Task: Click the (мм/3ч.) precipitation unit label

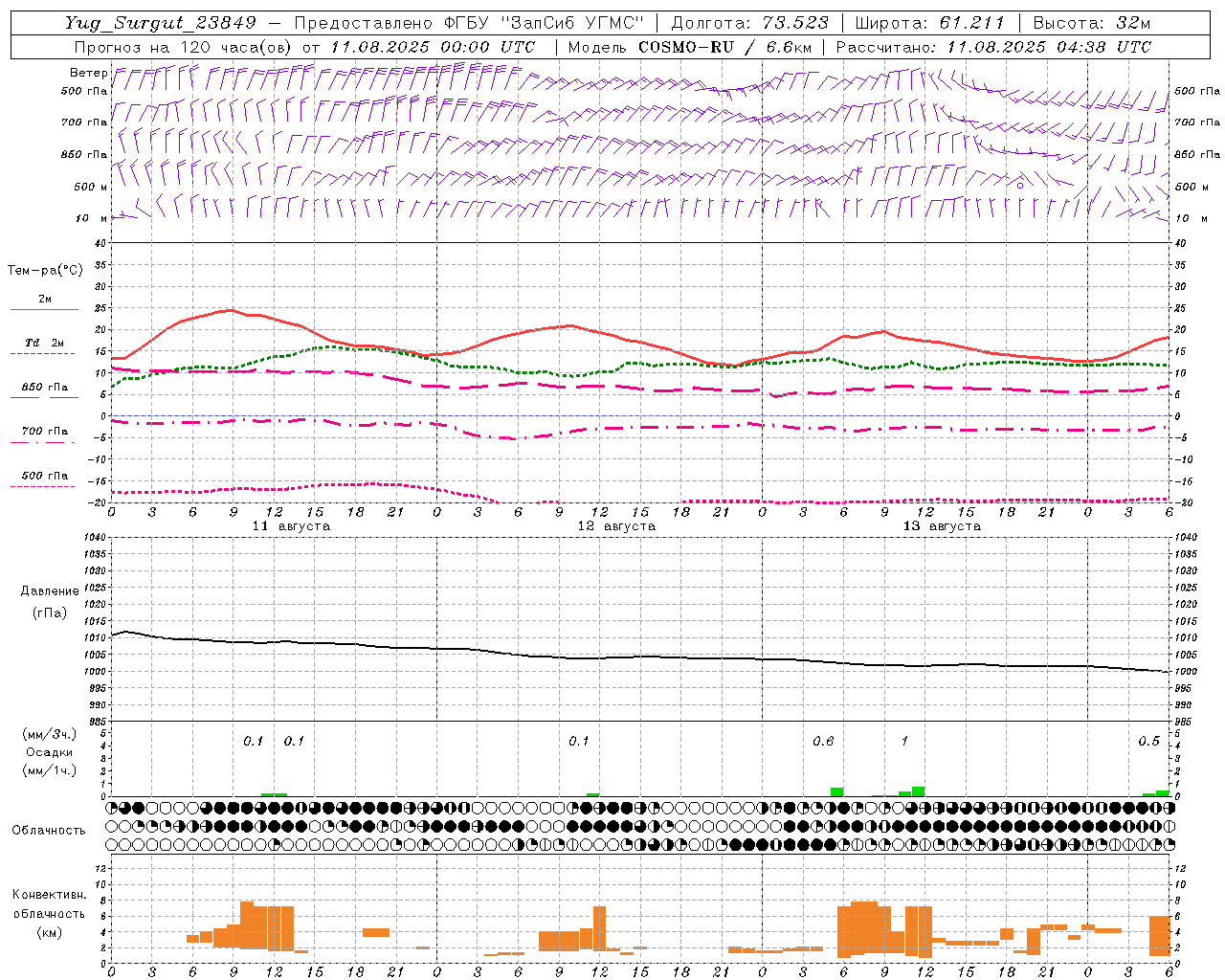Action: 50,734
